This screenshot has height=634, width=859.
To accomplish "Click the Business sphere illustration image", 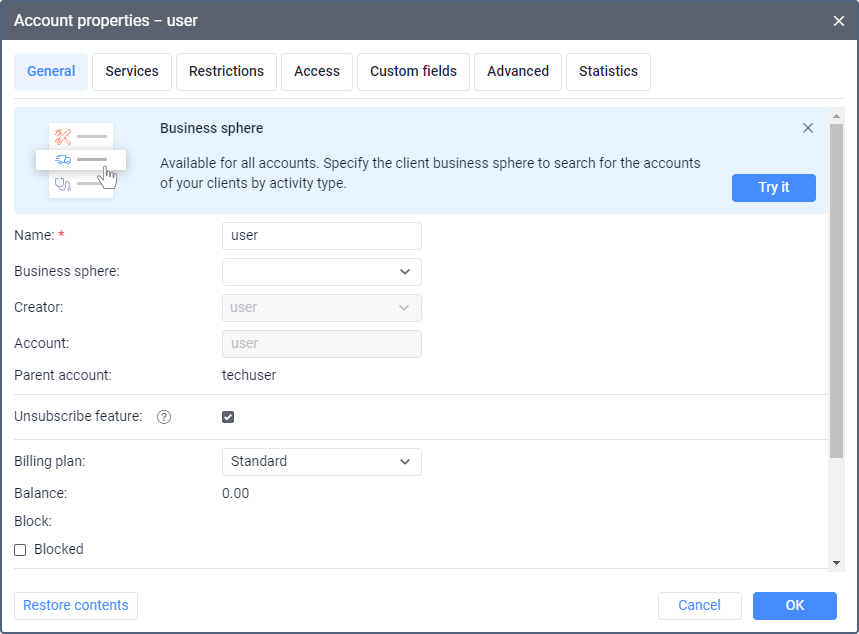I will [x=81, y=160].
